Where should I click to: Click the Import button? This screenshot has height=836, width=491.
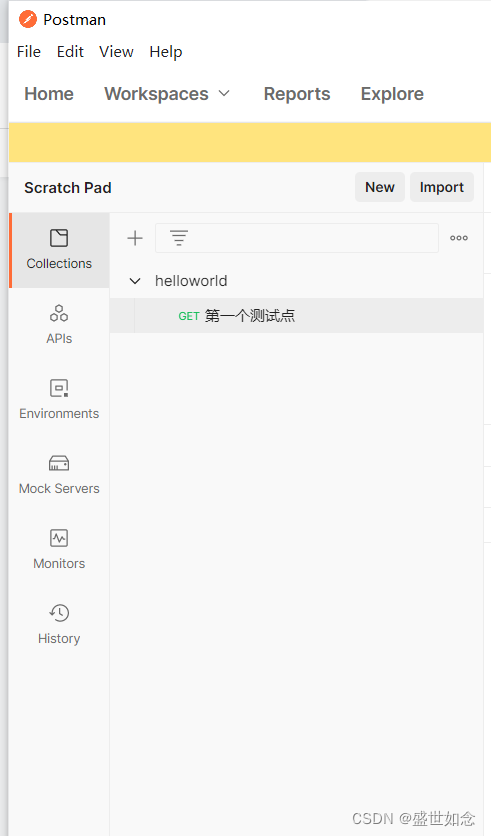pyautogui.click(x=442, y=187)
